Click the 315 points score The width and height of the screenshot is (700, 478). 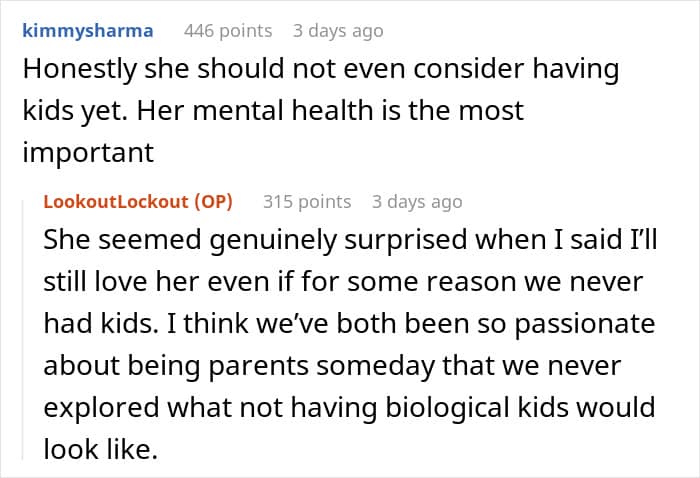click(x=307, y=202)
